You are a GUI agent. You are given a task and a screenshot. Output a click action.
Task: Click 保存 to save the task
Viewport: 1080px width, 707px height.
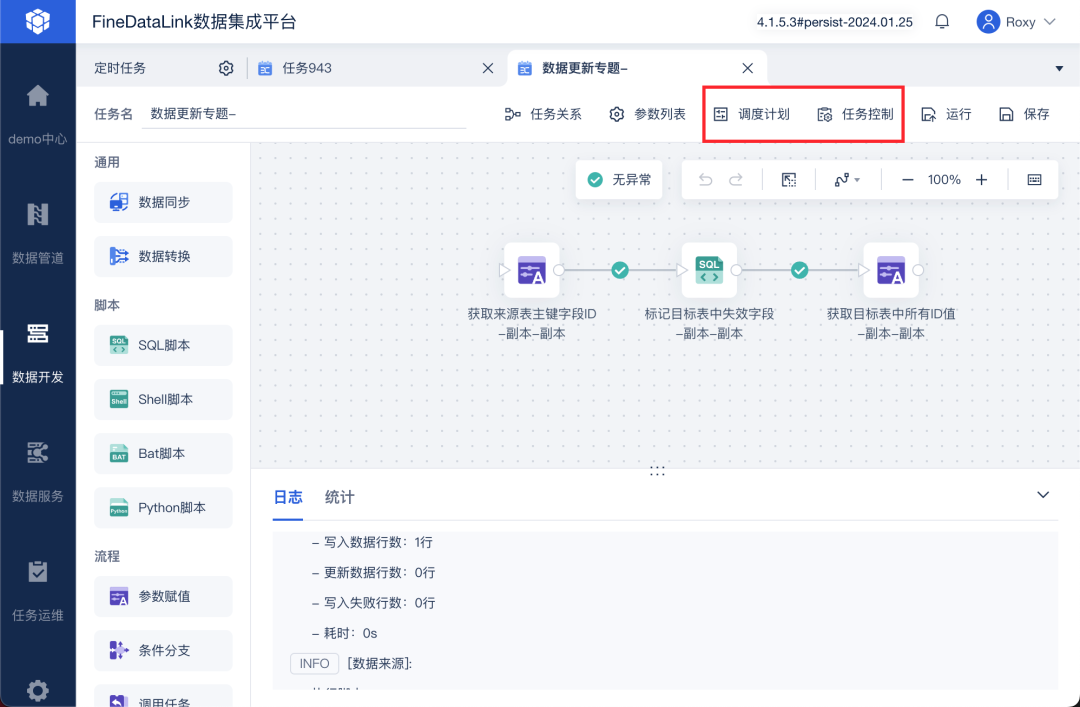point(1024,114)
